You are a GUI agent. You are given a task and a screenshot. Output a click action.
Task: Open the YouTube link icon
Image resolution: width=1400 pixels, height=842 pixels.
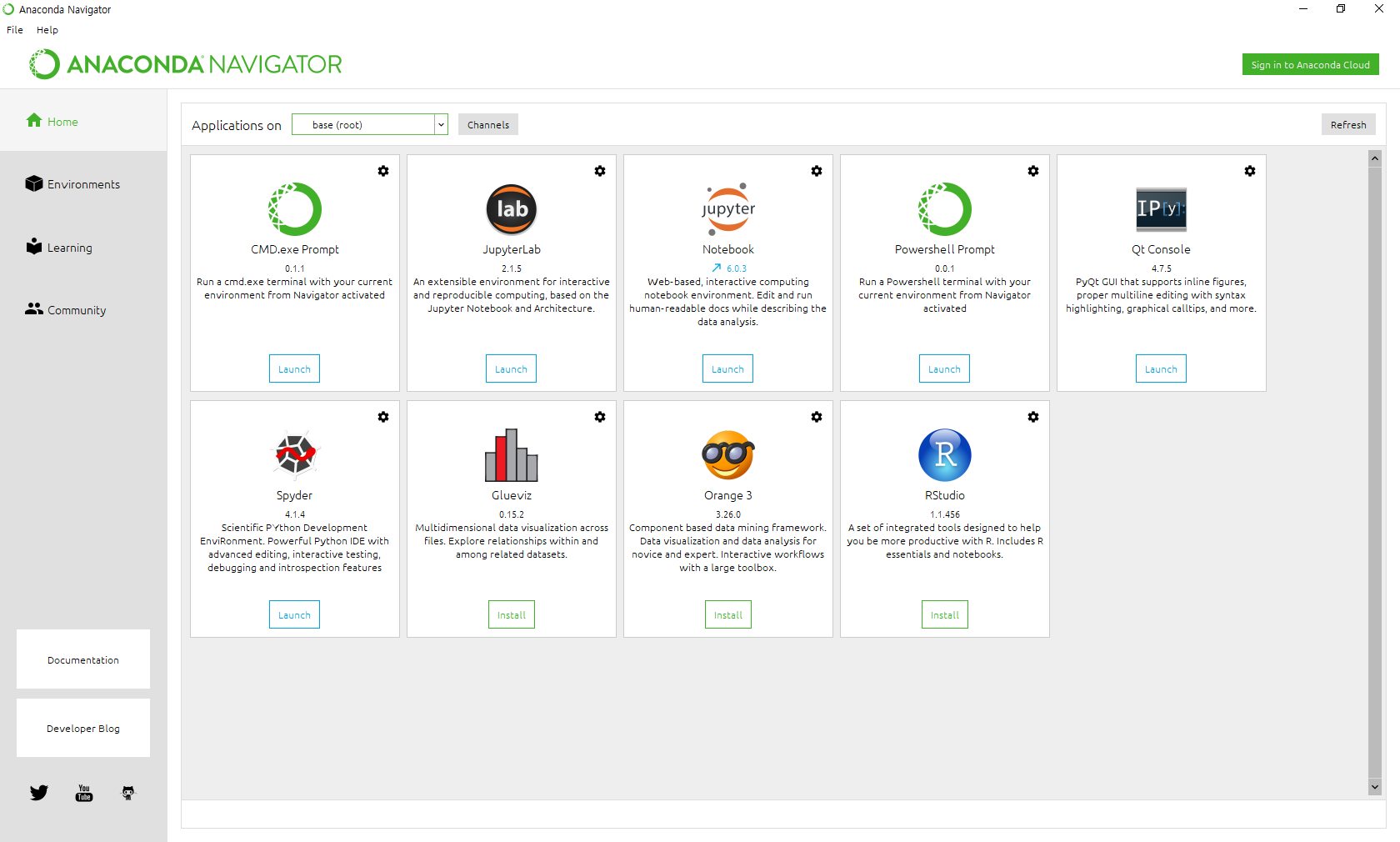point(84,793)
